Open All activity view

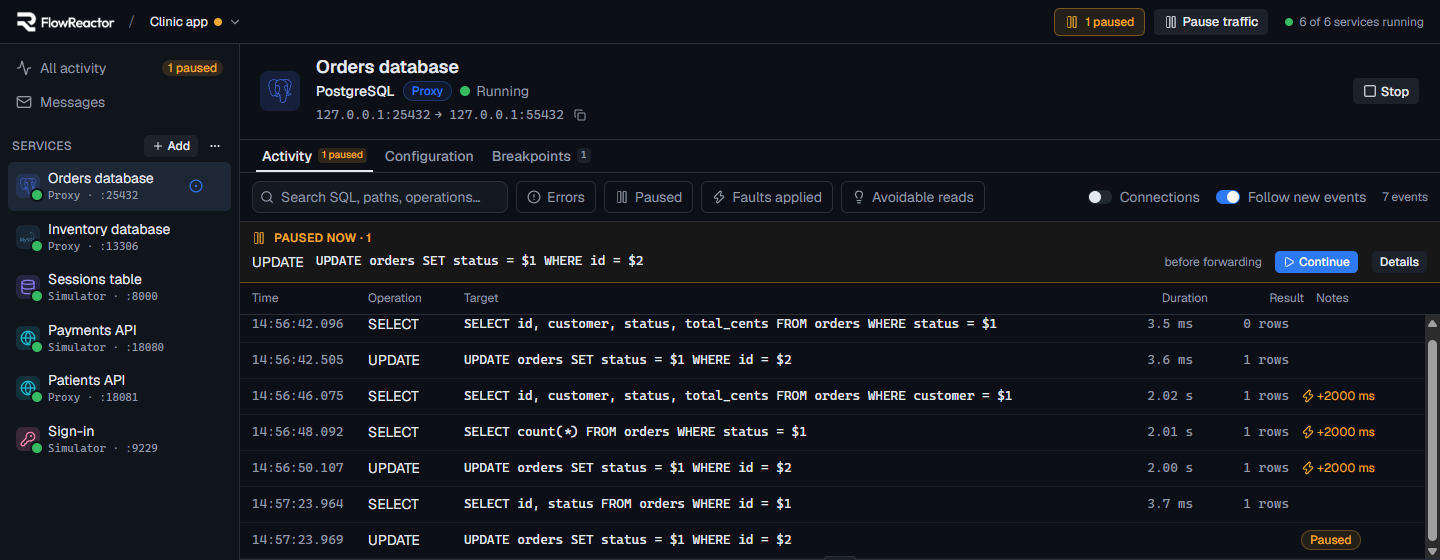click(x=72, y=68)
